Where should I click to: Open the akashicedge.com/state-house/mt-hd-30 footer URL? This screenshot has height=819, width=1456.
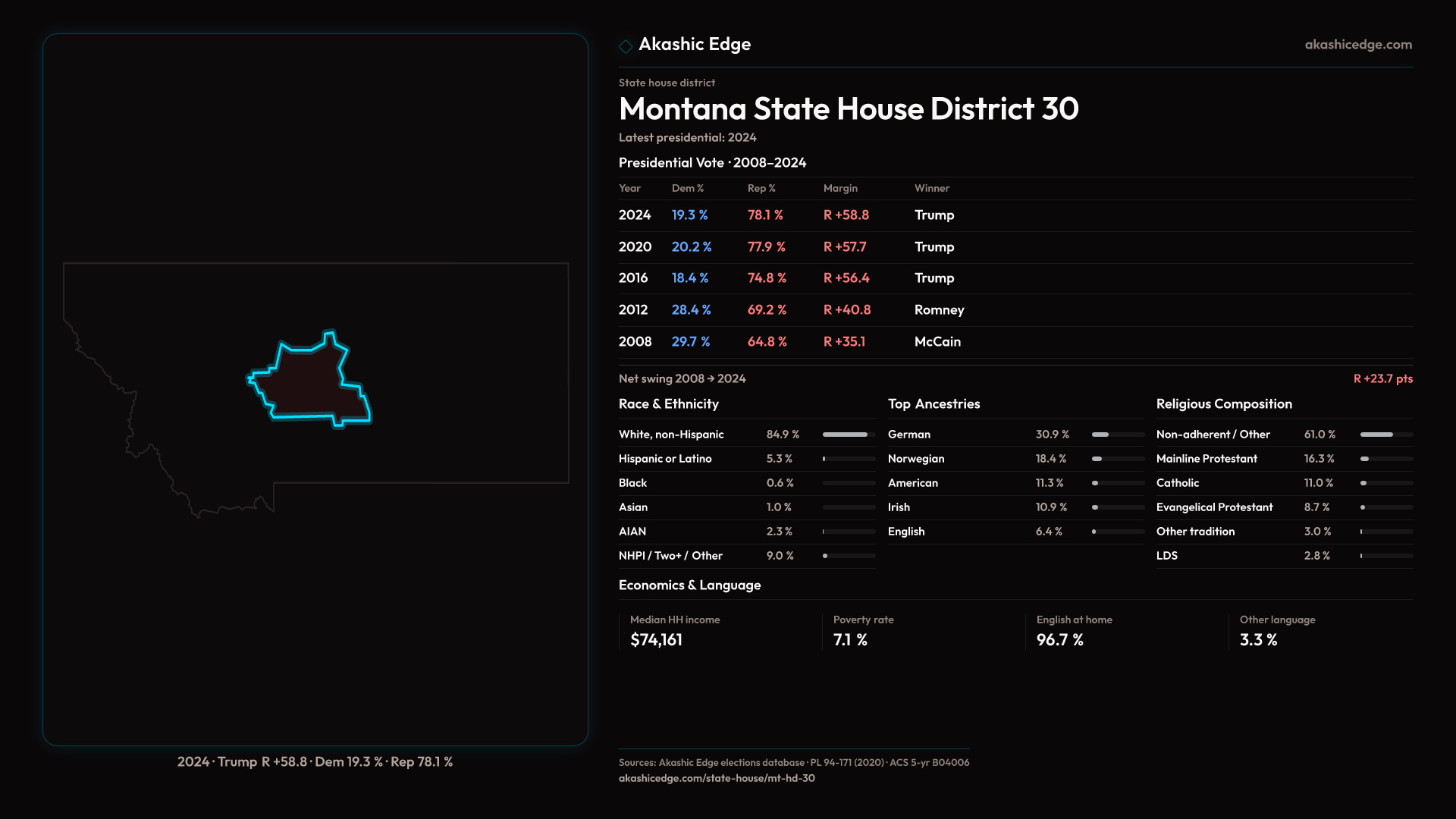pyautogui.click(x=716, y=778)
